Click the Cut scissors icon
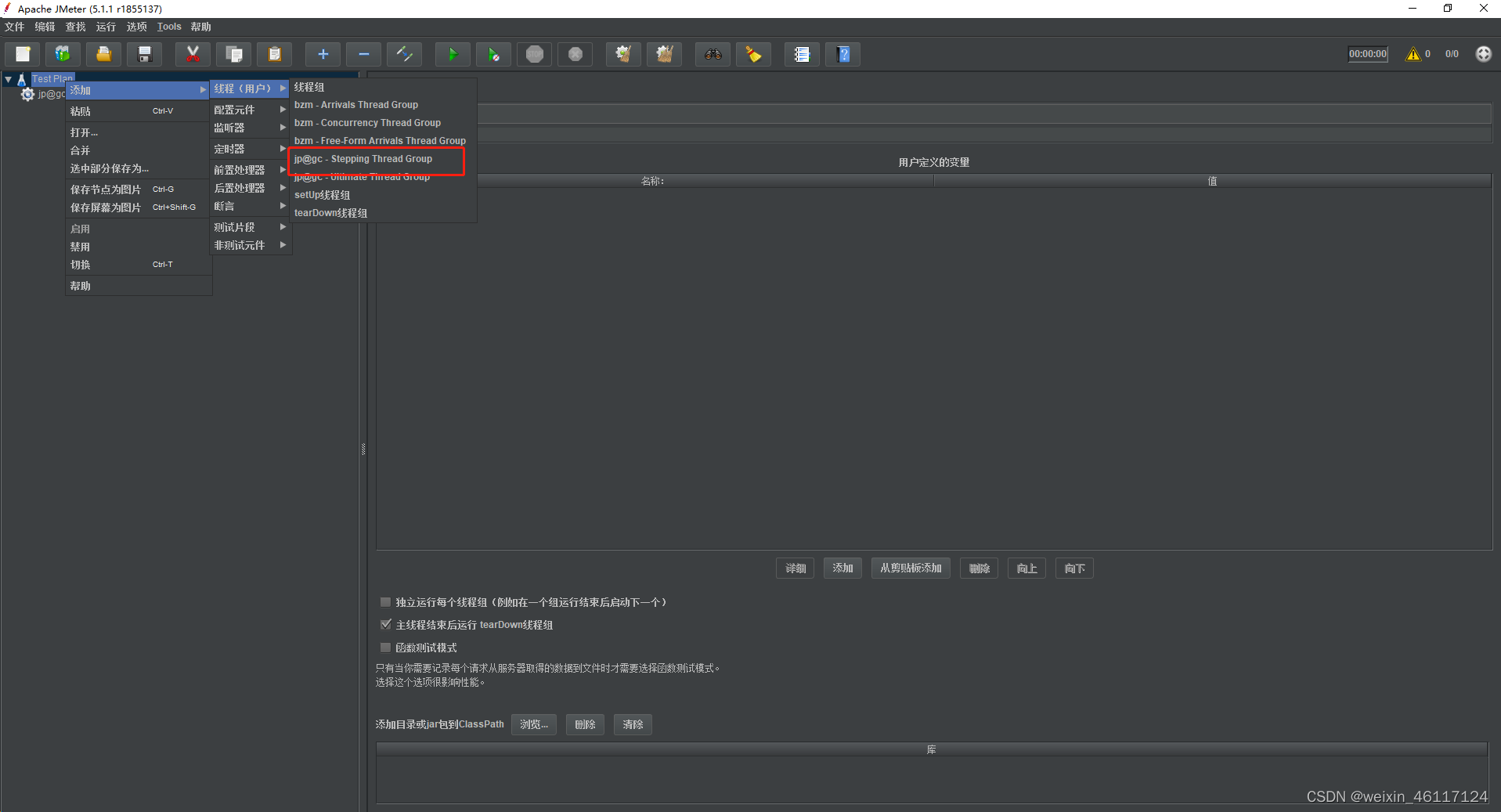 pyautogui.click(x=193, y=54)
